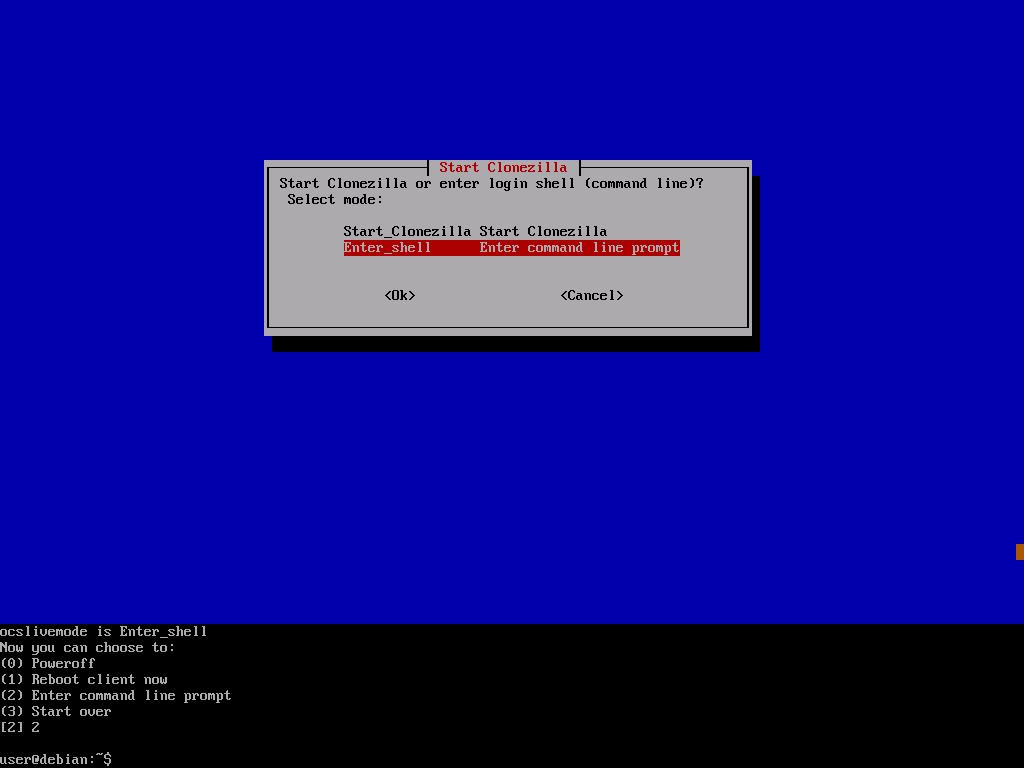1024x768 pixels.
Task: Click the "ocslivemode is Enter_shell" terminal line
Action: coord(104,631)
